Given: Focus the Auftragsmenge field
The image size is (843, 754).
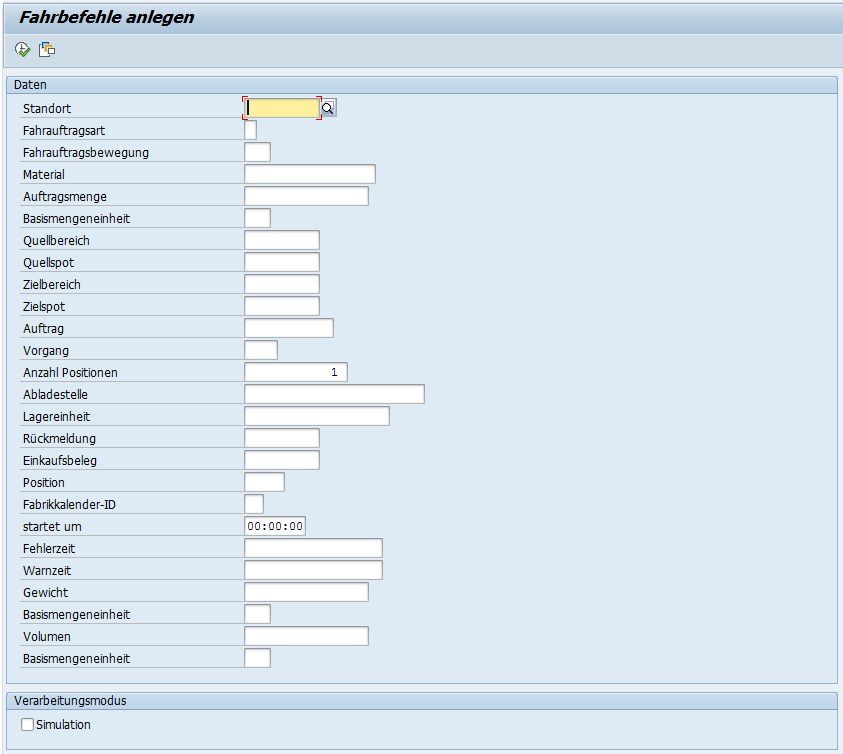Looking at the screenshot, I should 306,196.
